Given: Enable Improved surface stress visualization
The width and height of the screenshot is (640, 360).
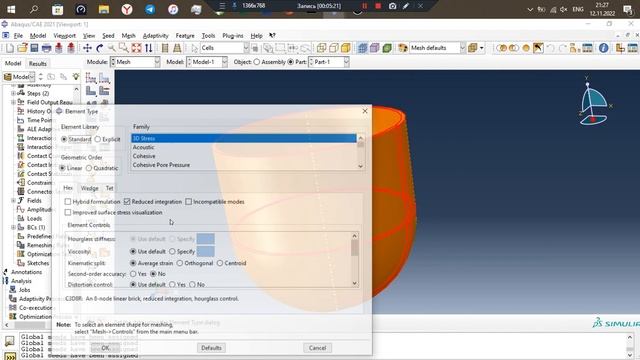Looking at the screenshot, I should [x=68, y=212].
